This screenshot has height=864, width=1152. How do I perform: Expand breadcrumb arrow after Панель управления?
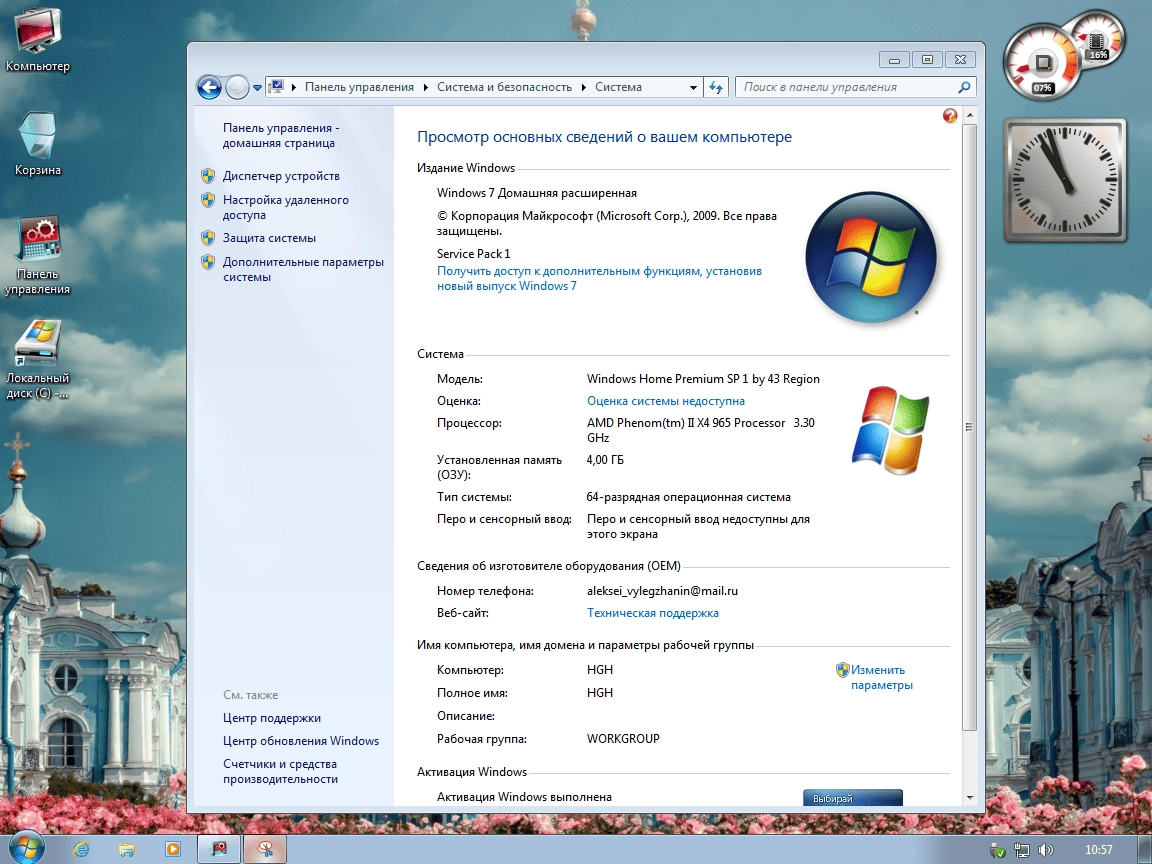pos(425,87)
